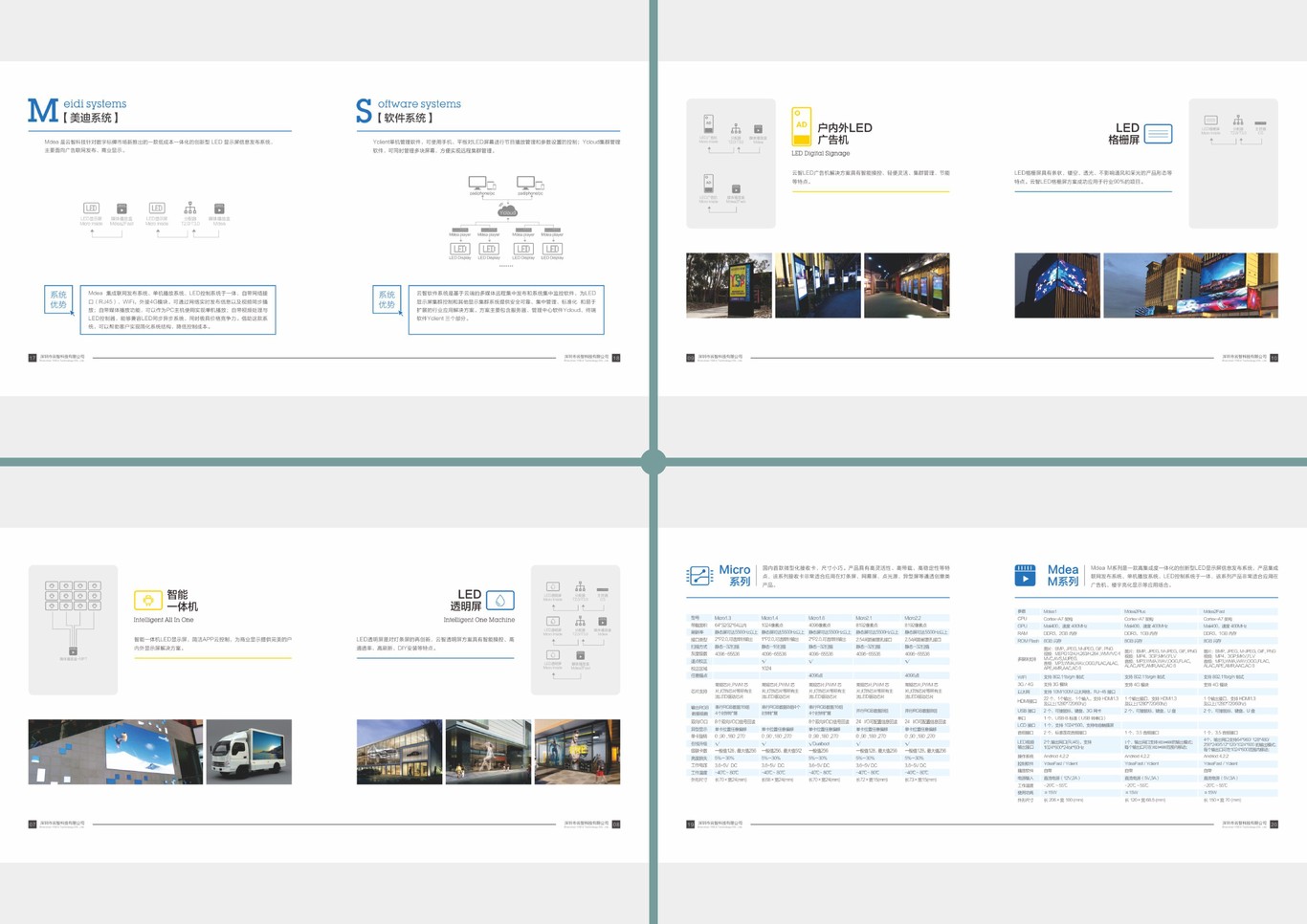Screen dimensions: 1307x924
Task: Click page number 18 box
Action: coord(616,358)
